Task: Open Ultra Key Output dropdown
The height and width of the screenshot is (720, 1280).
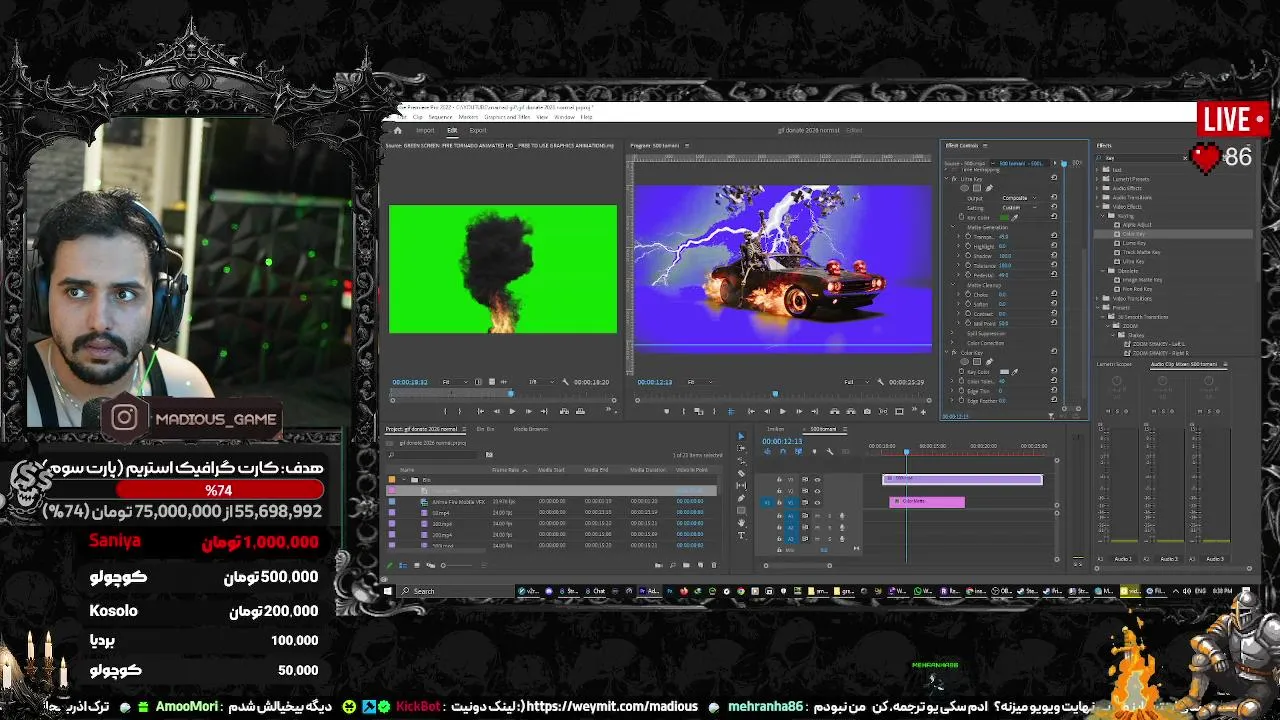Action: (x=1019, y=198)
